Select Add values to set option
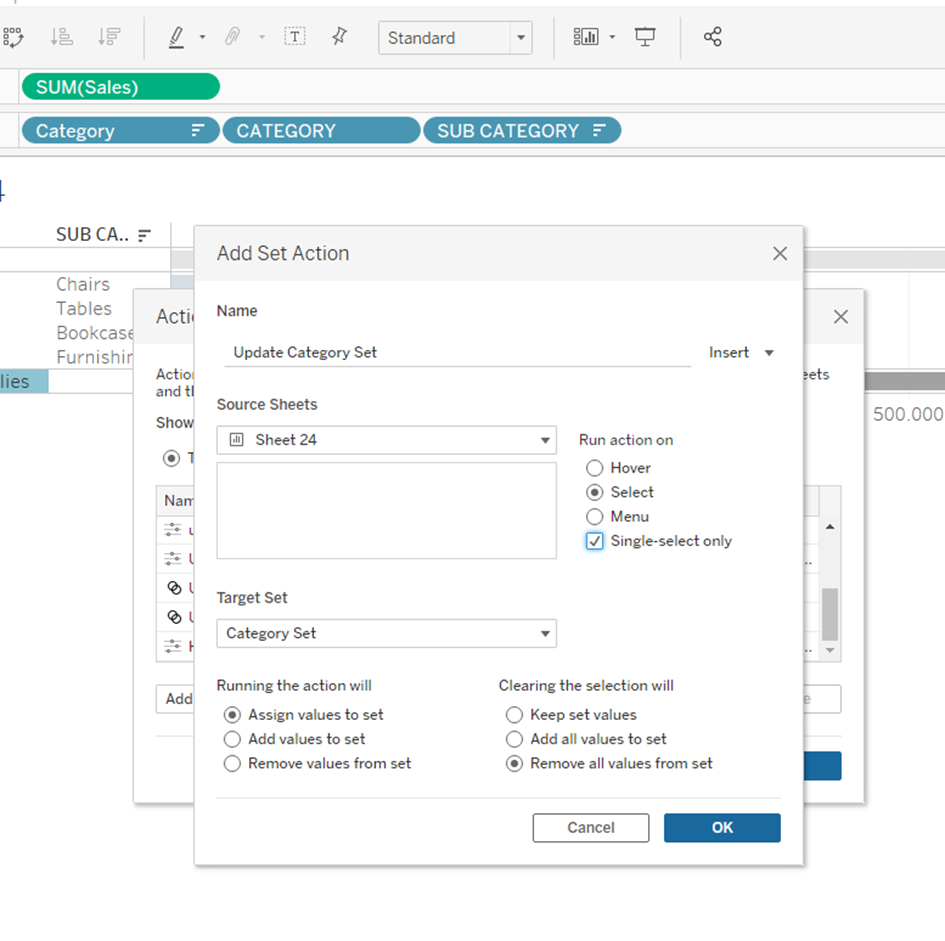The width and height of the screenshot is (945, 941). click(232, 739)
